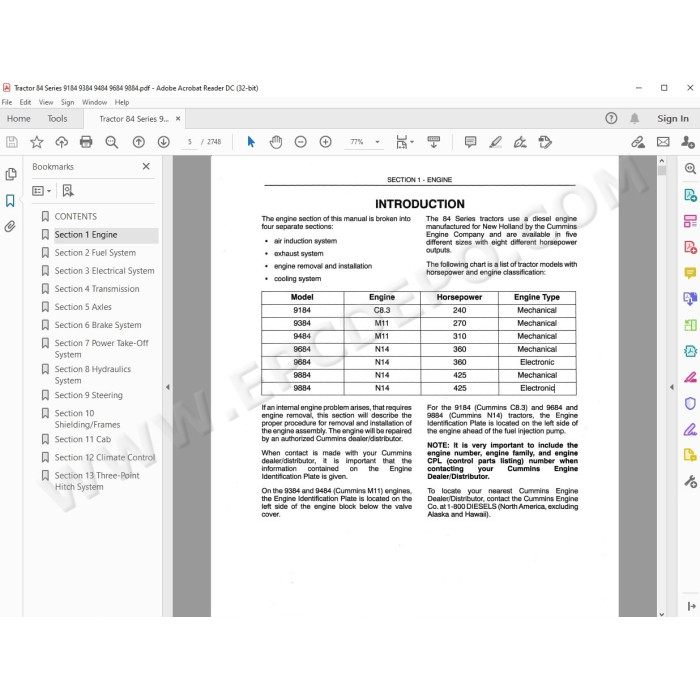700x700 pixels.
Task: Open the bookmarks options dropdown
Action: coord(42,191)
